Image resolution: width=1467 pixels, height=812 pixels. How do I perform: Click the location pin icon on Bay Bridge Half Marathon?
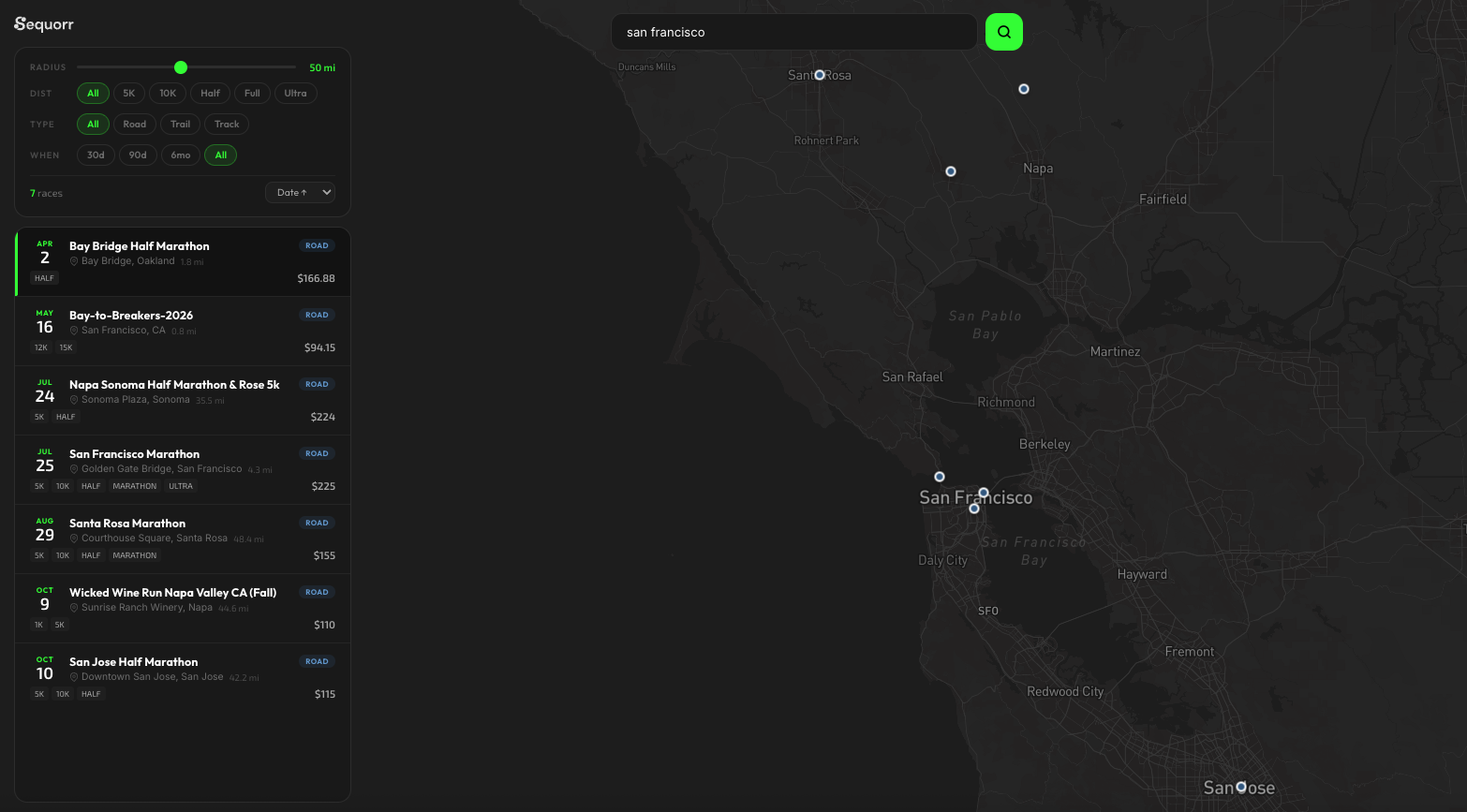(73, 260)
